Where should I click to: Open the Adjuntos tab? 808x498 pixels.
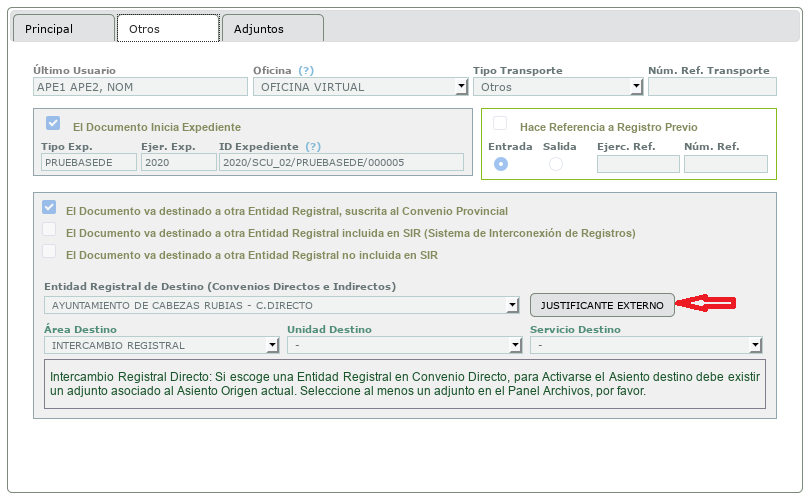(273, 28)
